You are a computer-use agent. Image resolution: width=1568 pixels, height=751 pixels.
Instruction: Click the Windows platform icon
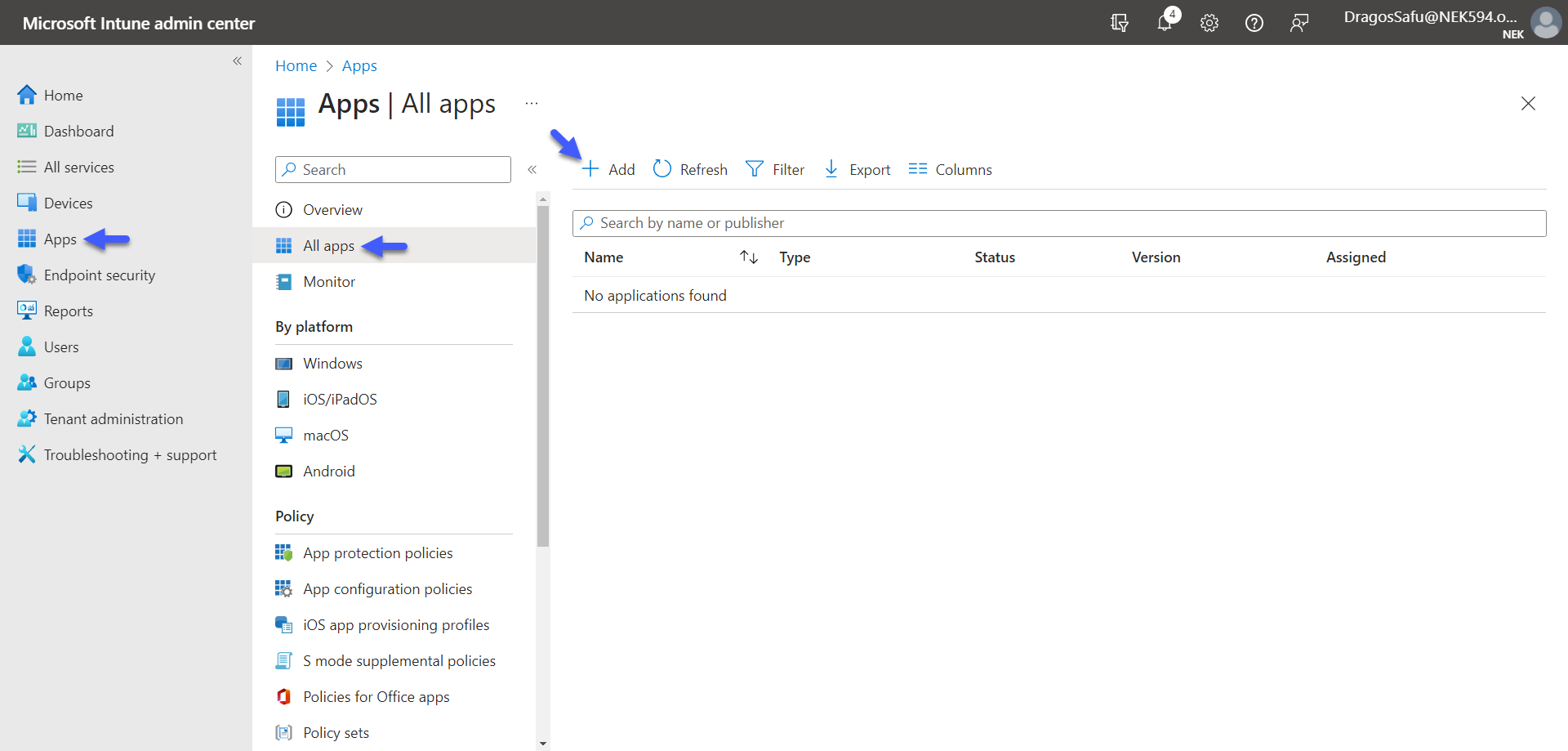tap(283, 364)
